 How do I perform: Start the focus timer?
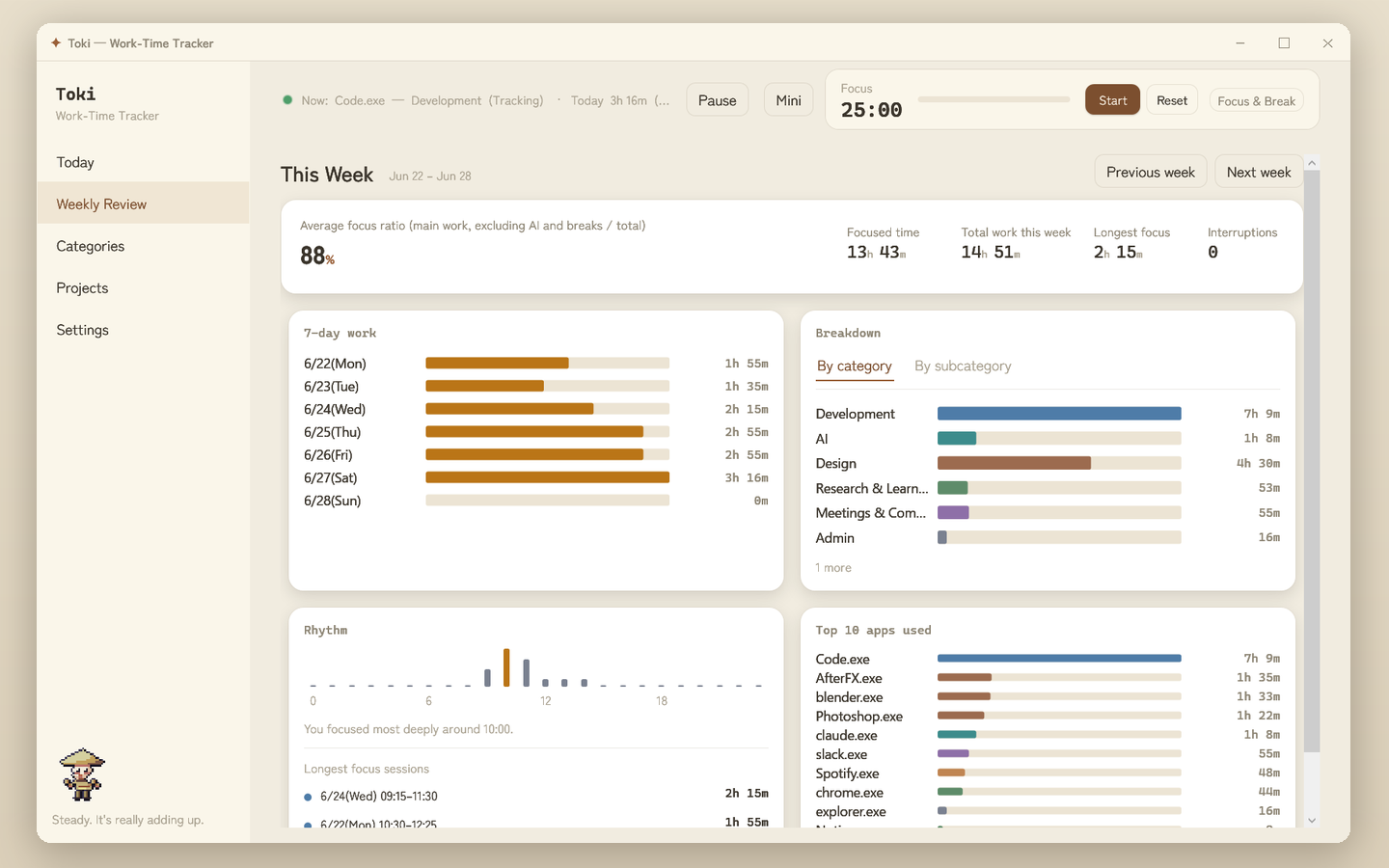coord(1112,100)
